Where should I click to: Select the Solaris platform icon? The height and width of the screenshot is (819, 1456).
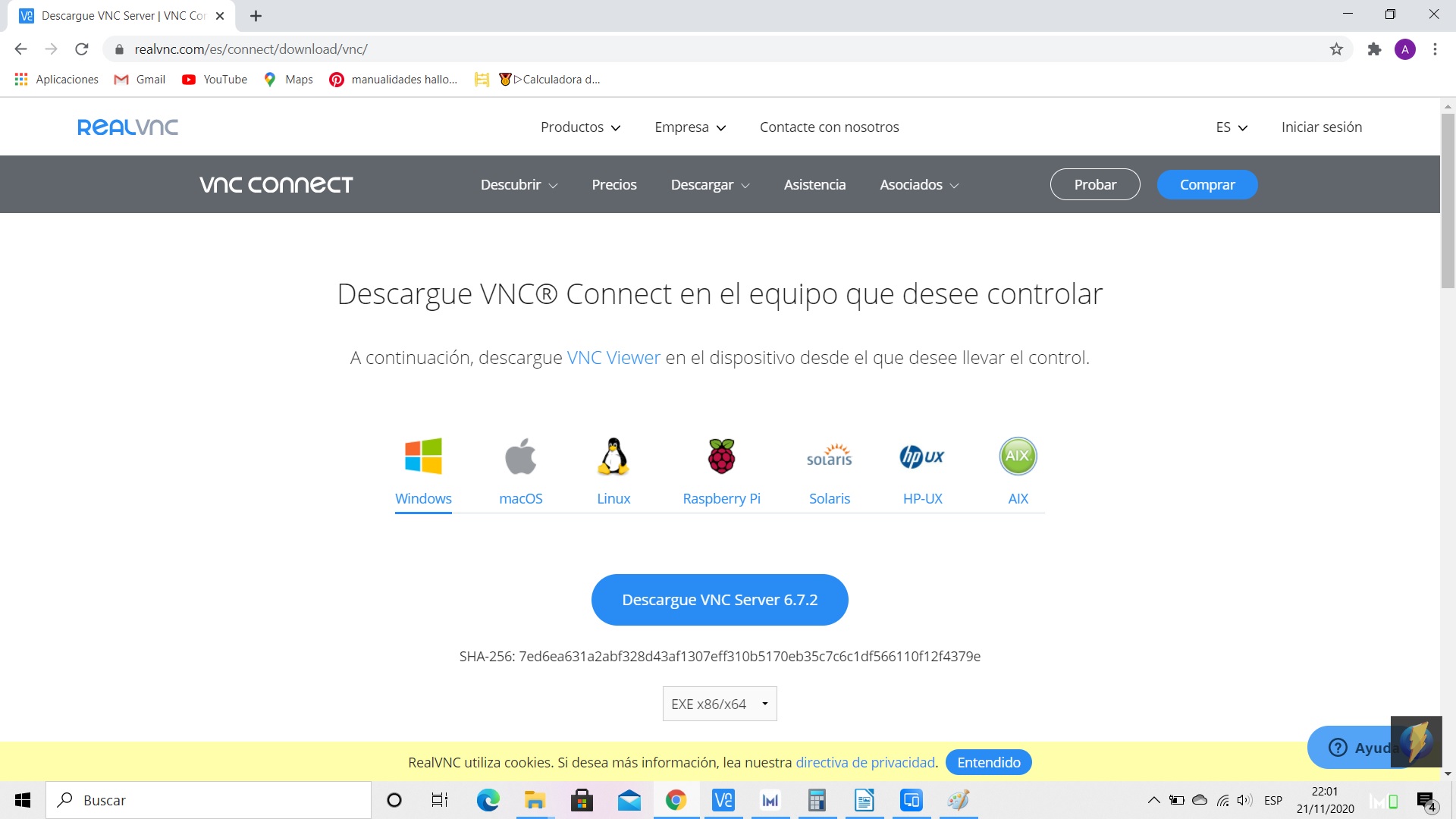tap(830, 456)
